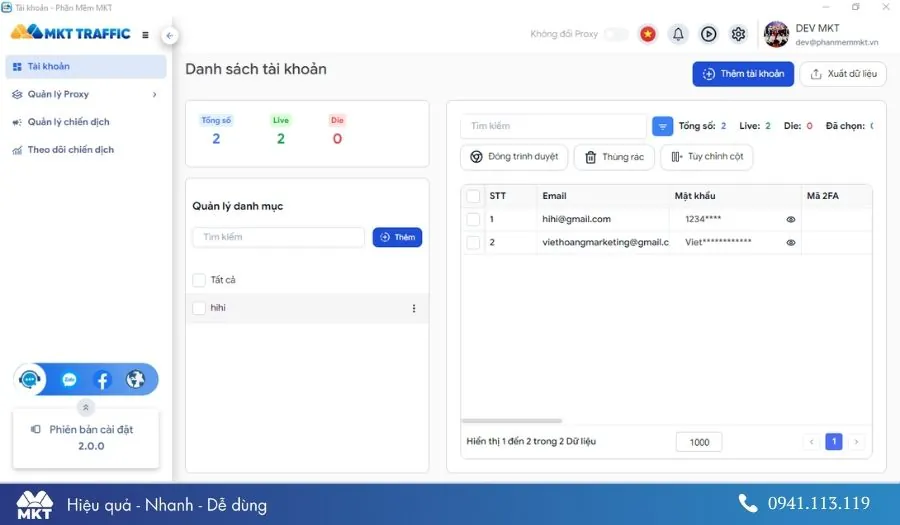Open the Facebook icon in support bar

coord(102,380)
